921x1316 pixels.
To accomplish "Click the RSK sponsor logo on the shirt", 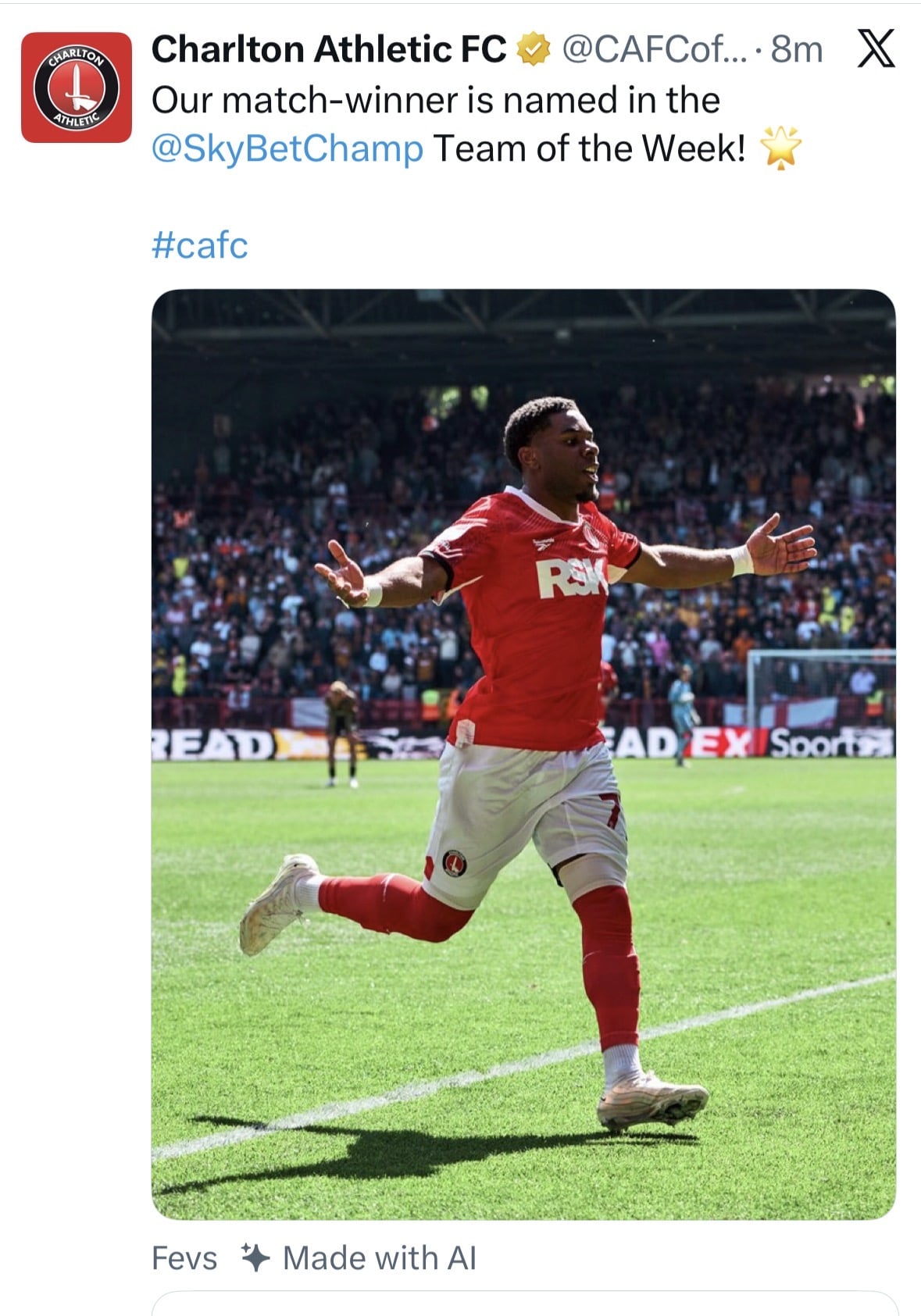I will pos(573,578).
